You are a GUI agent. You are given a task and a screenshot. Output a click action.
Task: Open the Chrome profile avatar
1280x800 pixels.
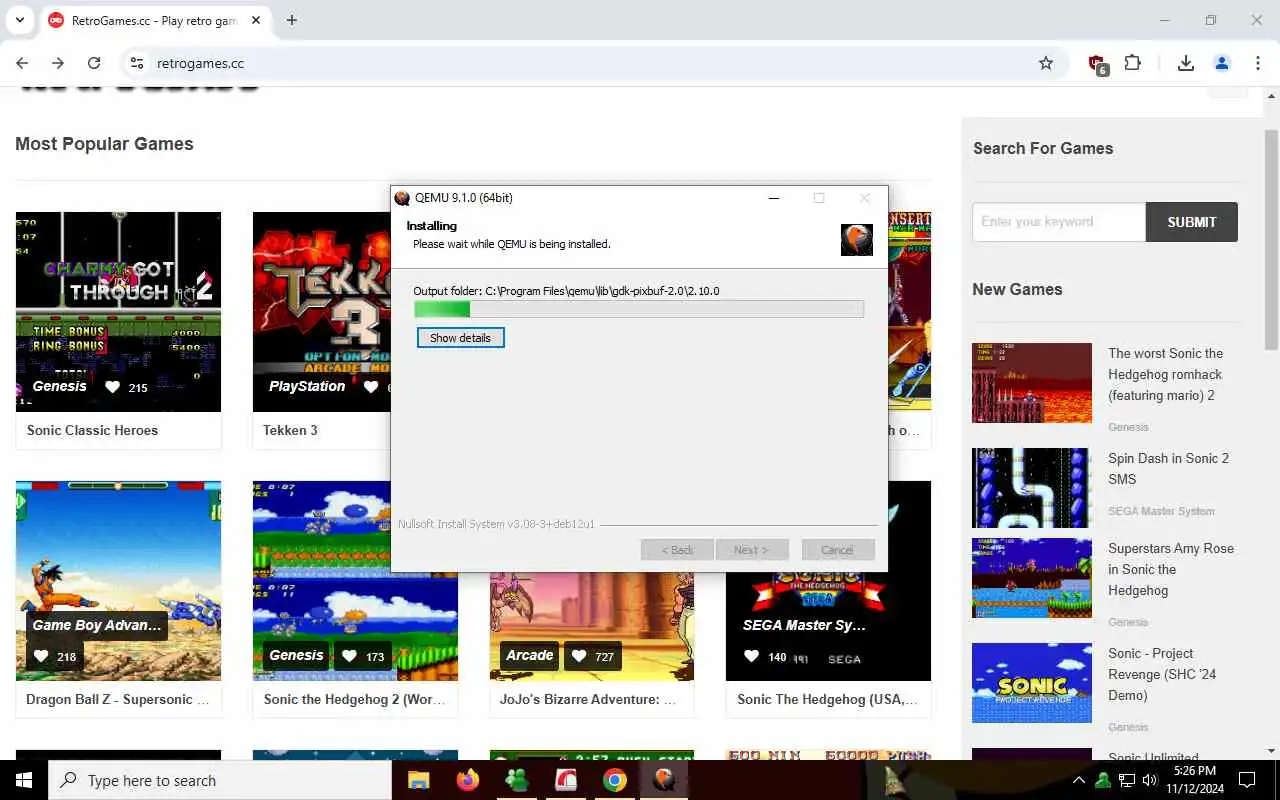pos(1222,63)
